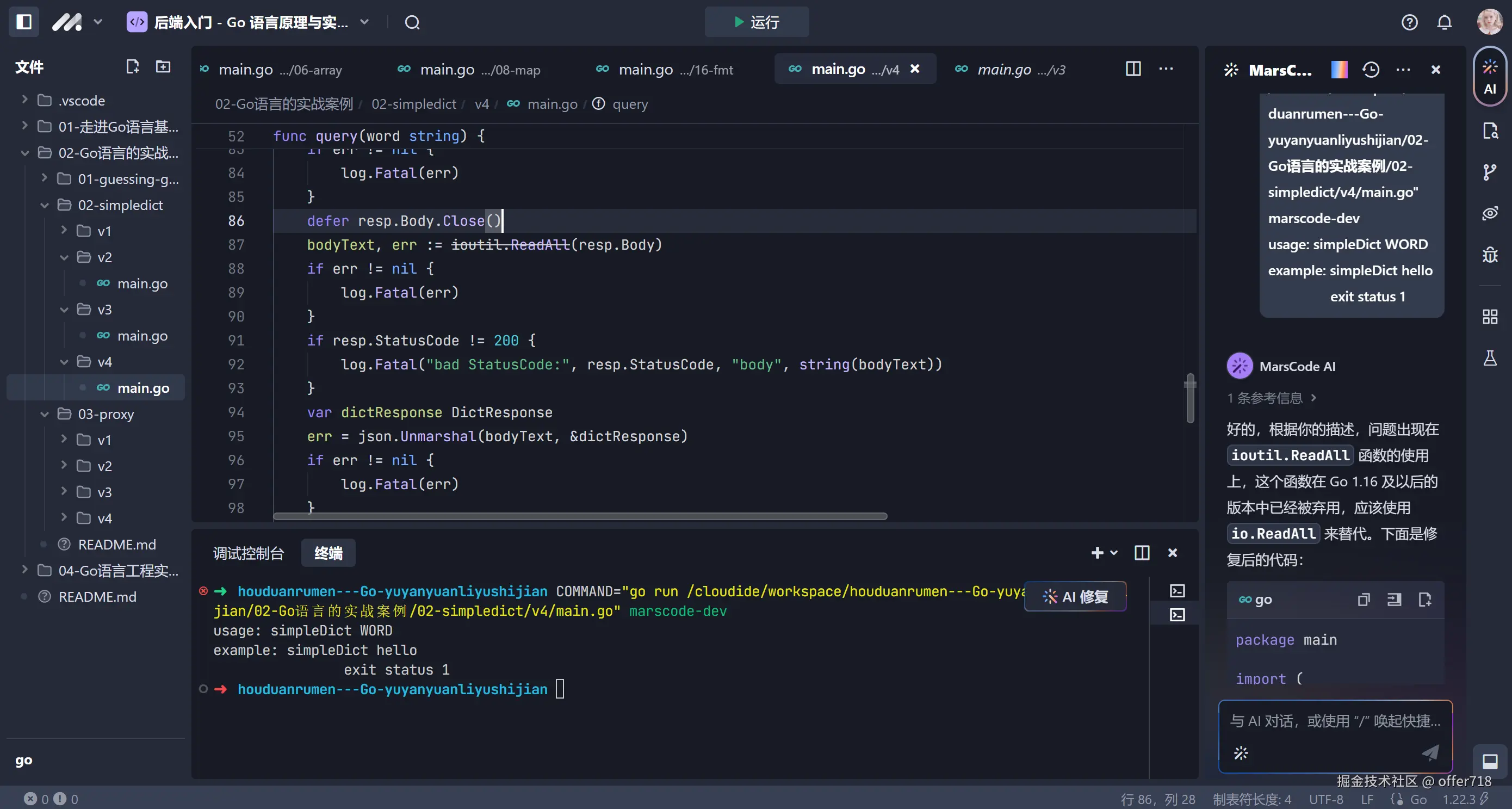Open the source control branch icon
The image size is (1512, 809).
[x=1489, y=172]
